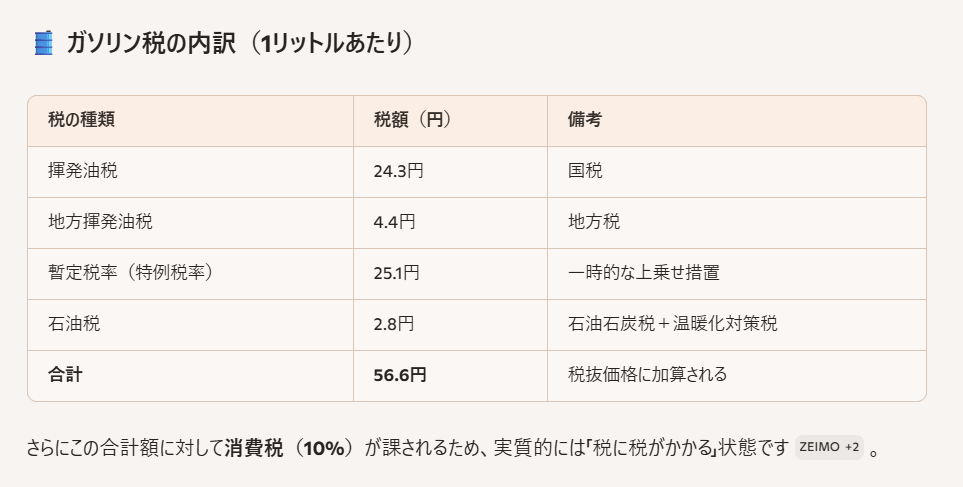Open the ZEIMO +2 source citation
Screen dimensions: 963x487
click(x=828, y=448)
